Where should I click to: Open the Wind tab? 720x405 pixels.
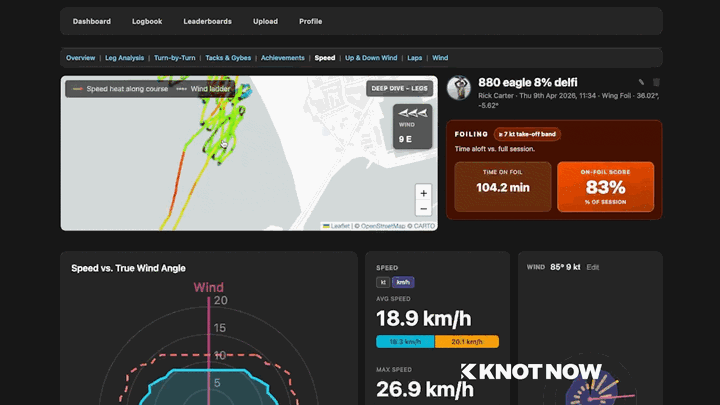(x=440, y=58)
